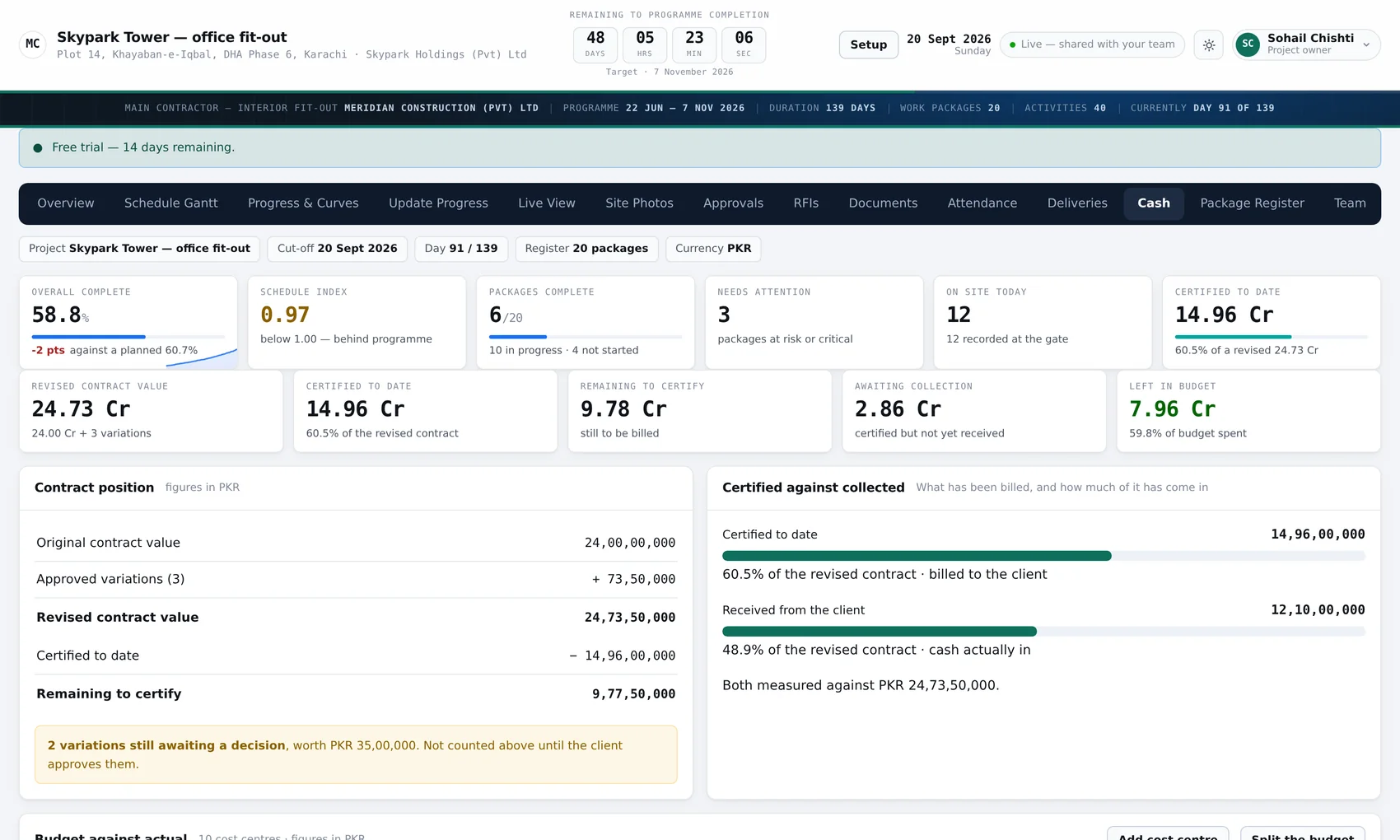Click the Packages Complete progress bar

(586, 337)
